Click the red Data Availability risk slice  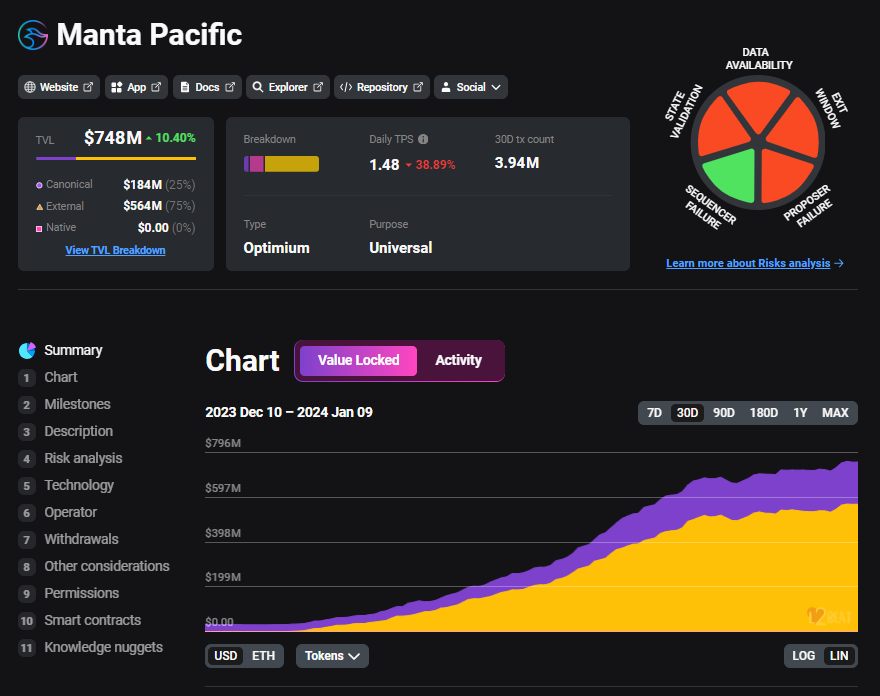point(759,105)
